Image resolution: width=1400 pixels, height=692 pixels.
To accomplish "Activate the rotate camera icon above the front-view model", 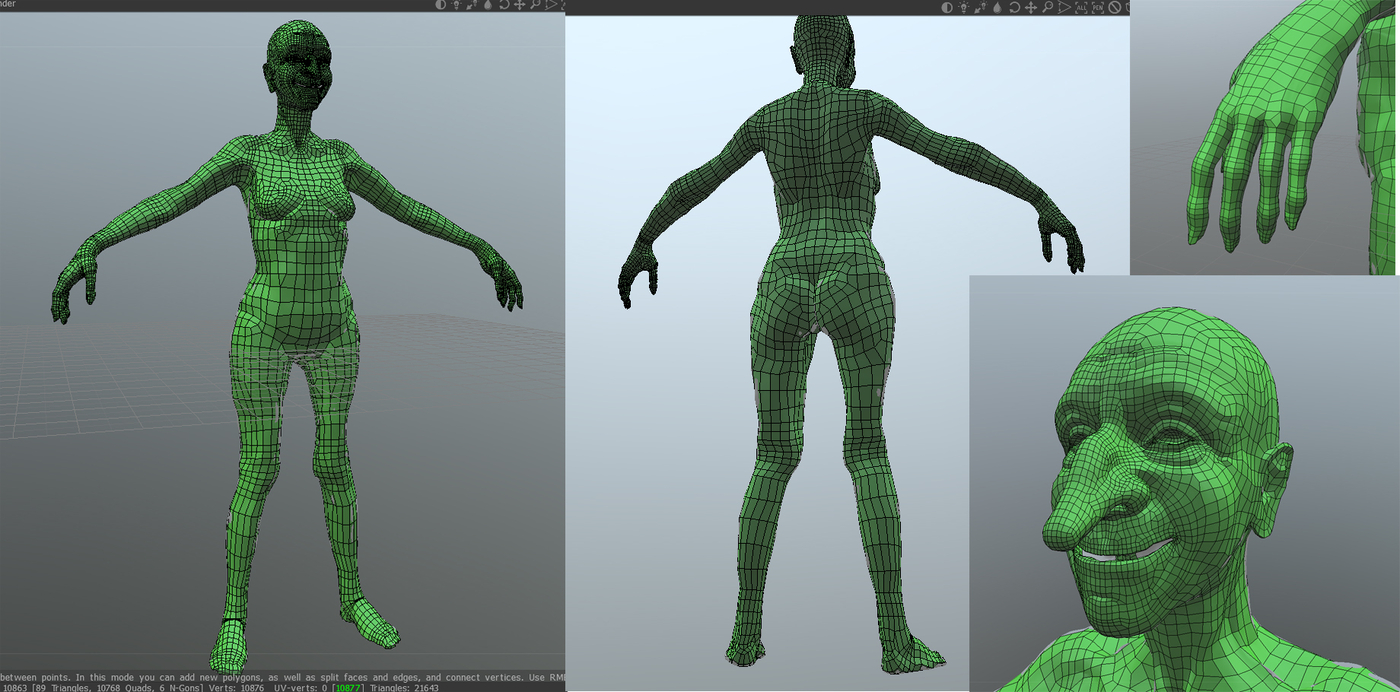I will [505, 4].
